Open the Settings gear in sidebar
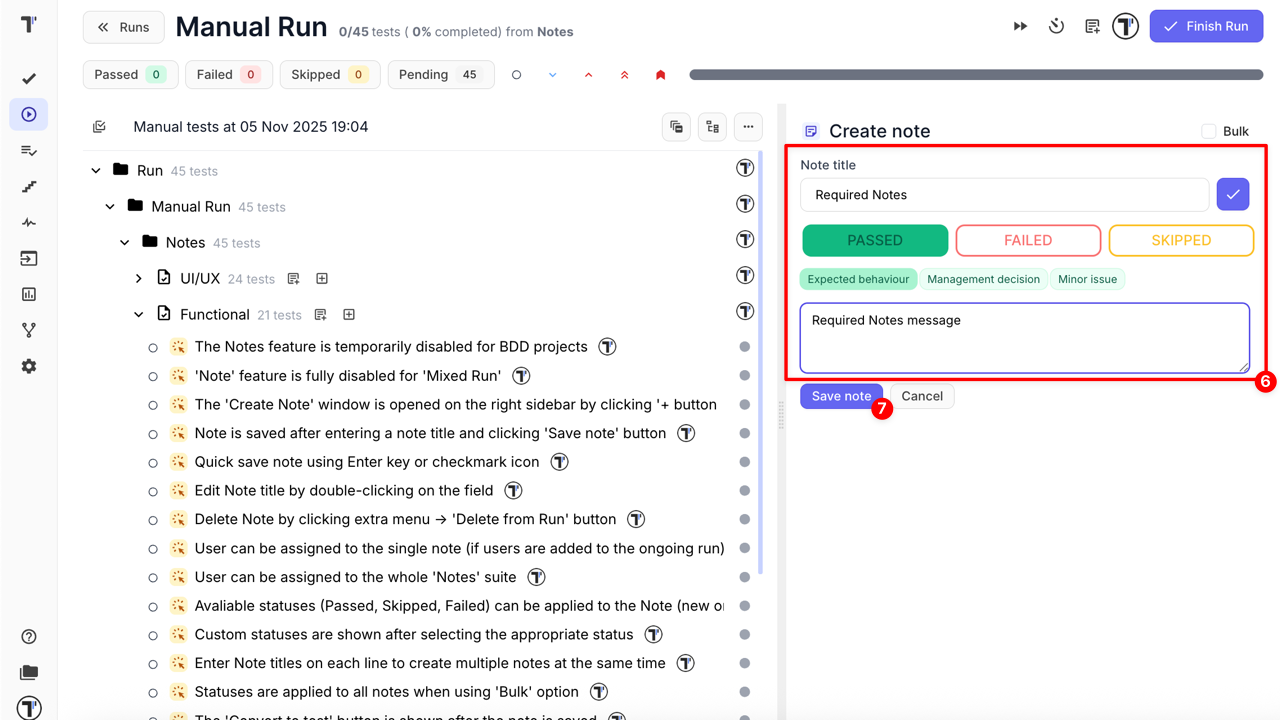Screen dimensions: 1280x720 pyautogui.click(x=29, y=367)
